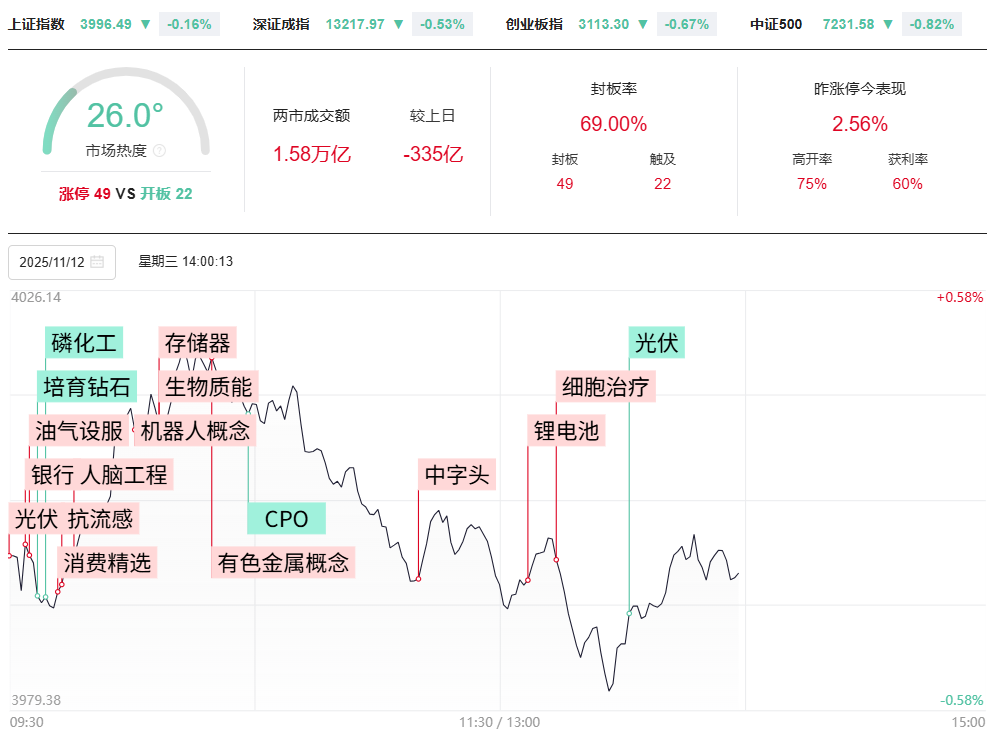The width and height of the screenshot is (992, 735).
Task: Click the down arrow next to 深证成指 13217.97
Action: (x=399, y=24)
